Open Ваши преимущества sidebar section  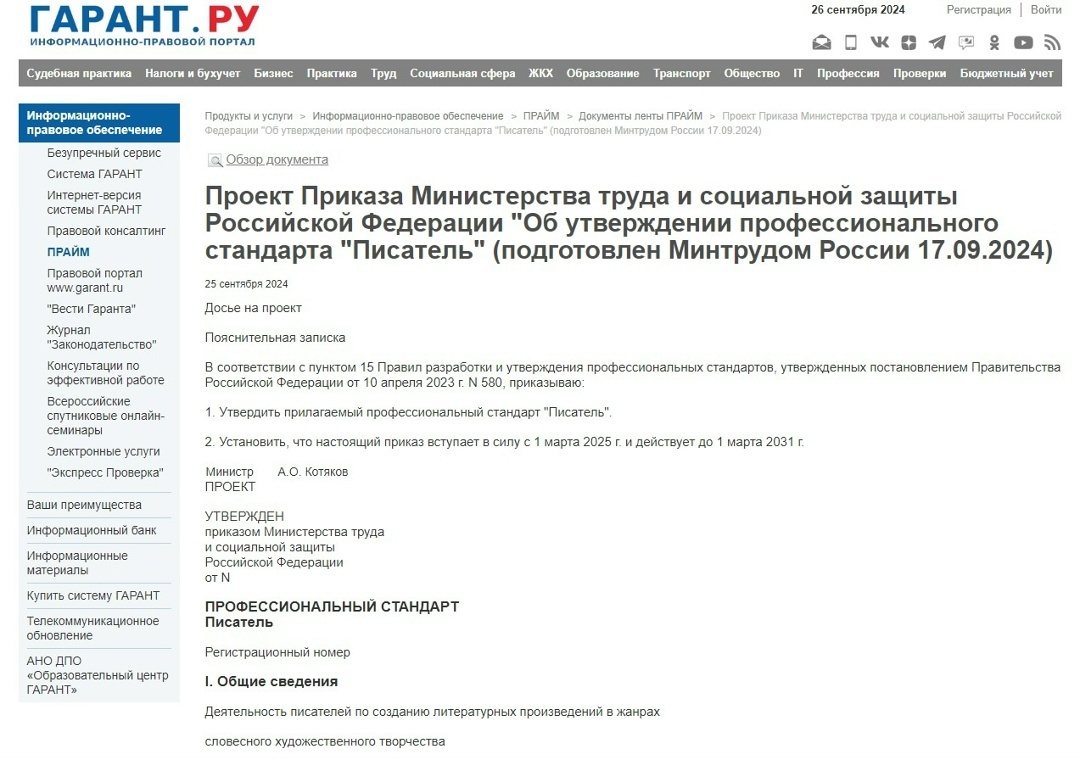point(84,505)
